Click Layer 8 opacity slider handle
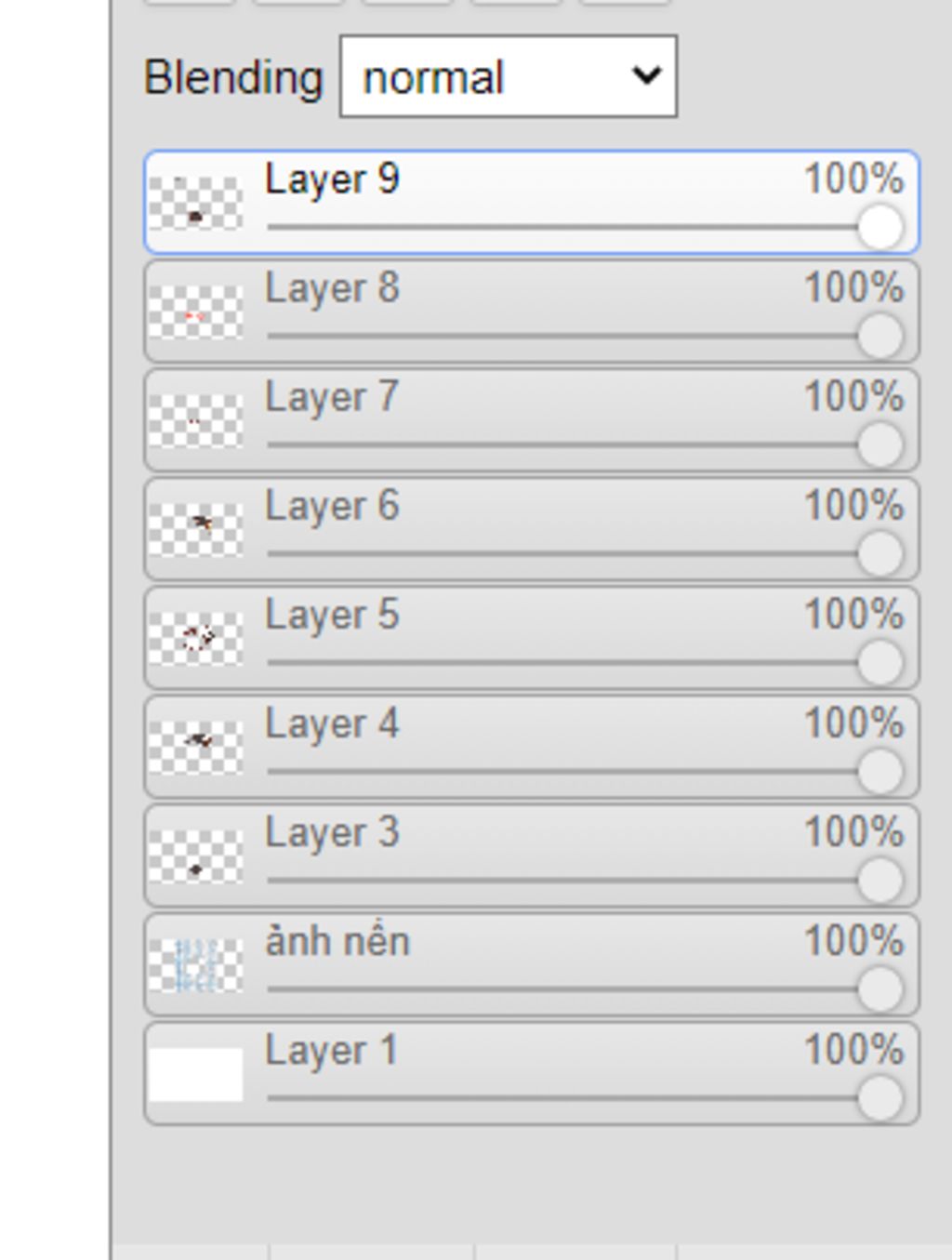This screenshot has width=952, height=1260. [x=880, y=336]
